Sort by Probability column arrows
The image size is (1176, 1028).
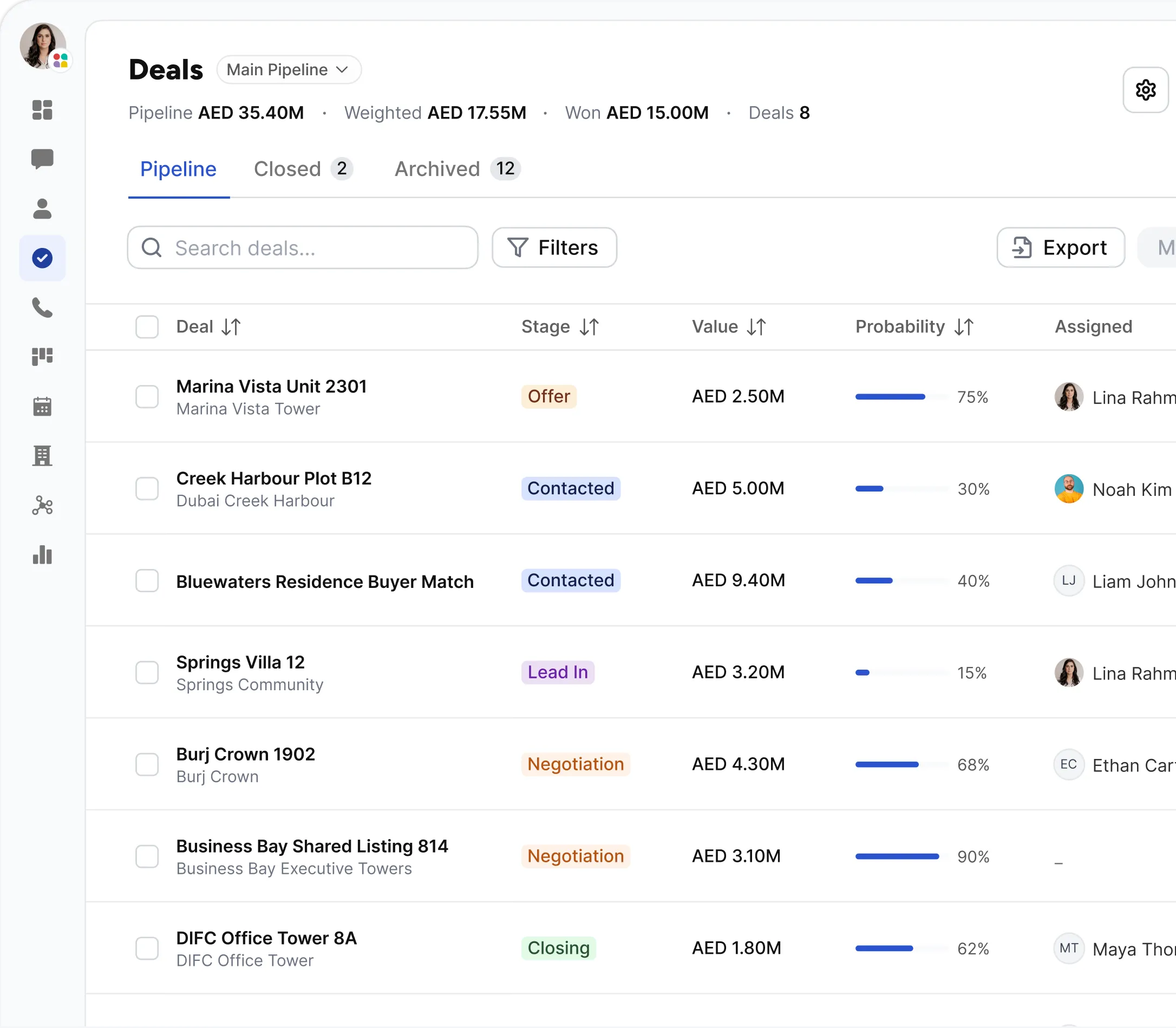pos(964,327)
